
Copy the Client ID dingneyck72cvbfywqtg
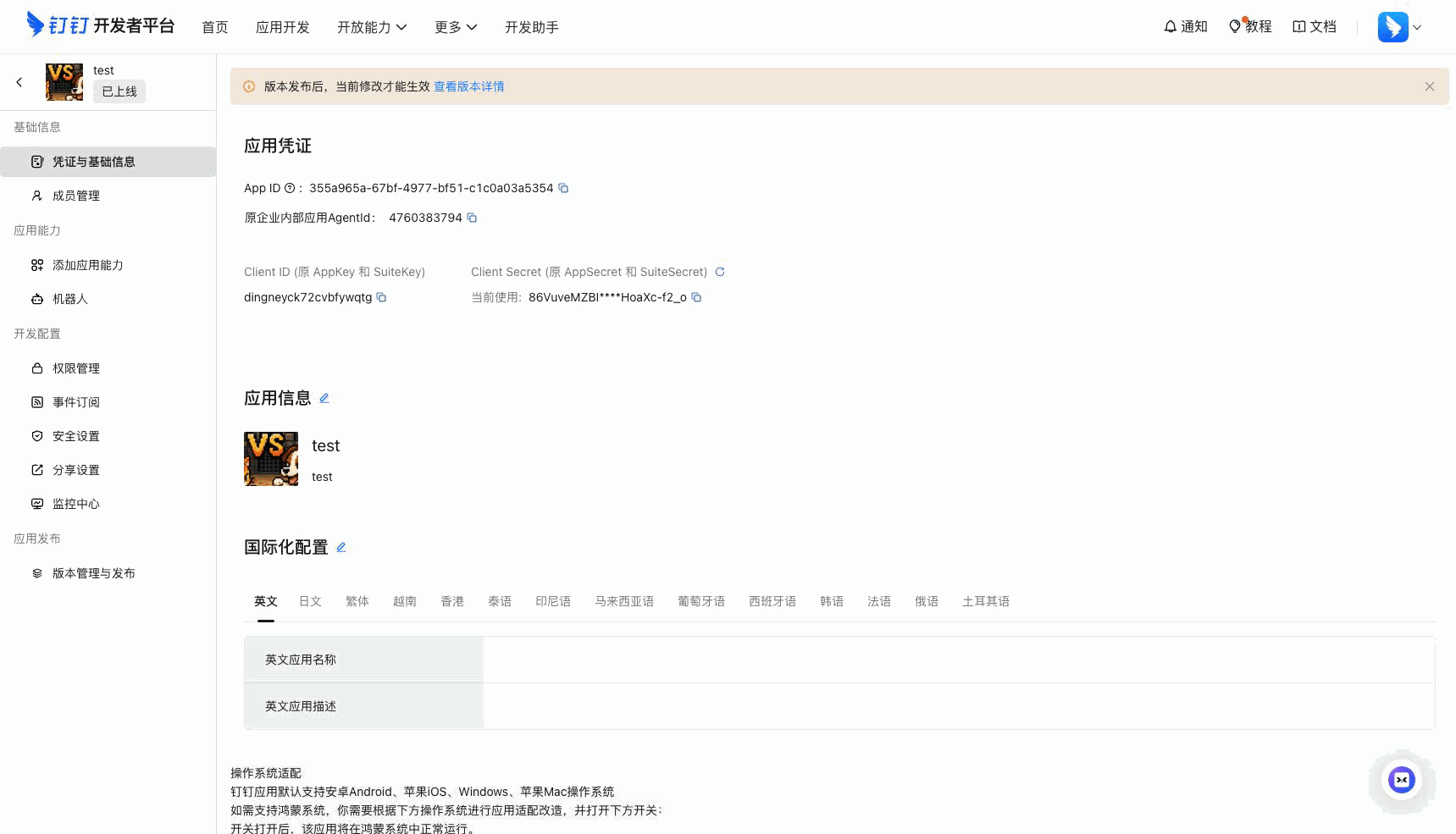click(381, 297)
